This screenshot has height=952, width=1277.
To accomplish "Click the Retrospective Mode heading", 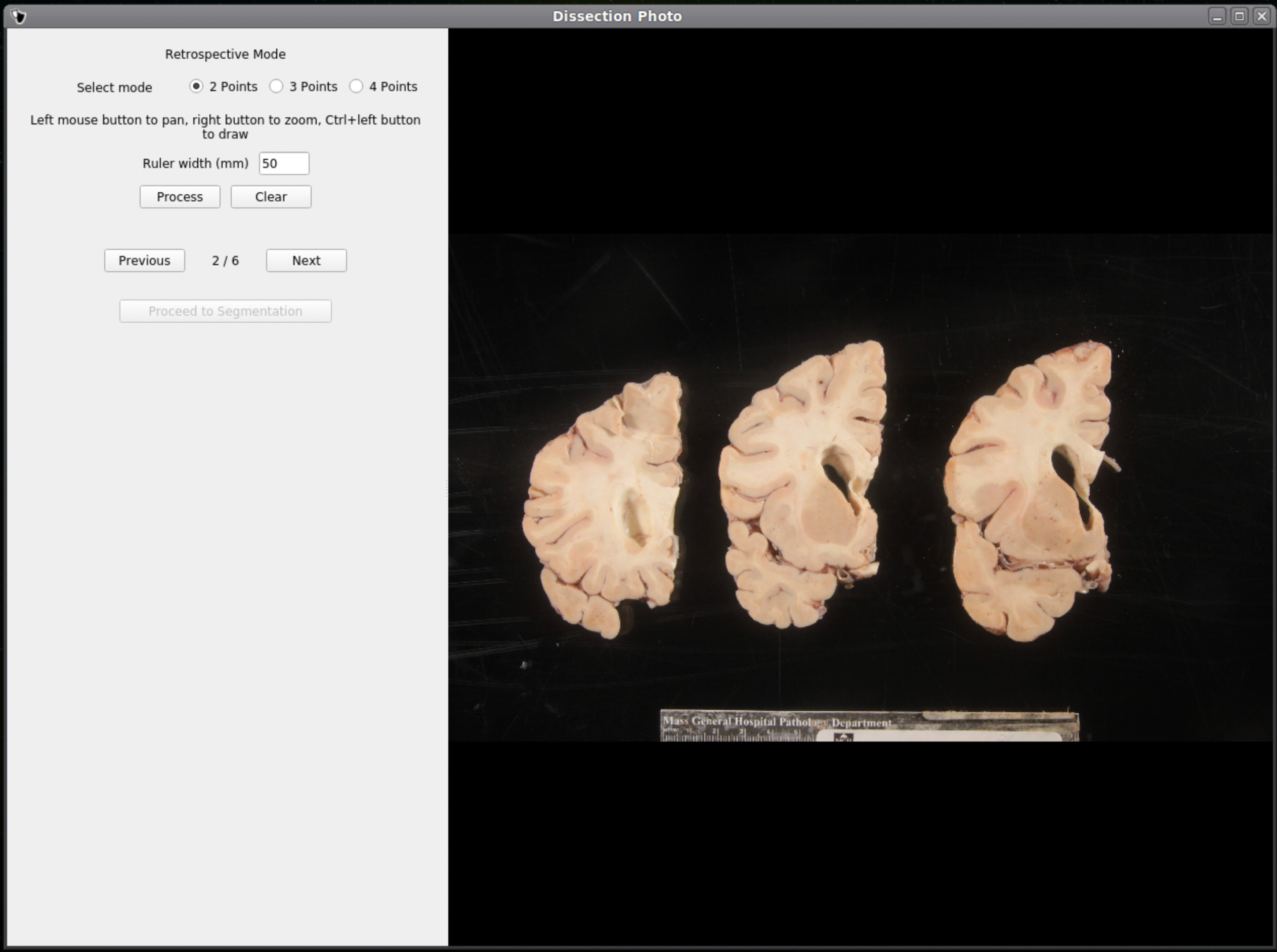I will click(x=225, y=54).
